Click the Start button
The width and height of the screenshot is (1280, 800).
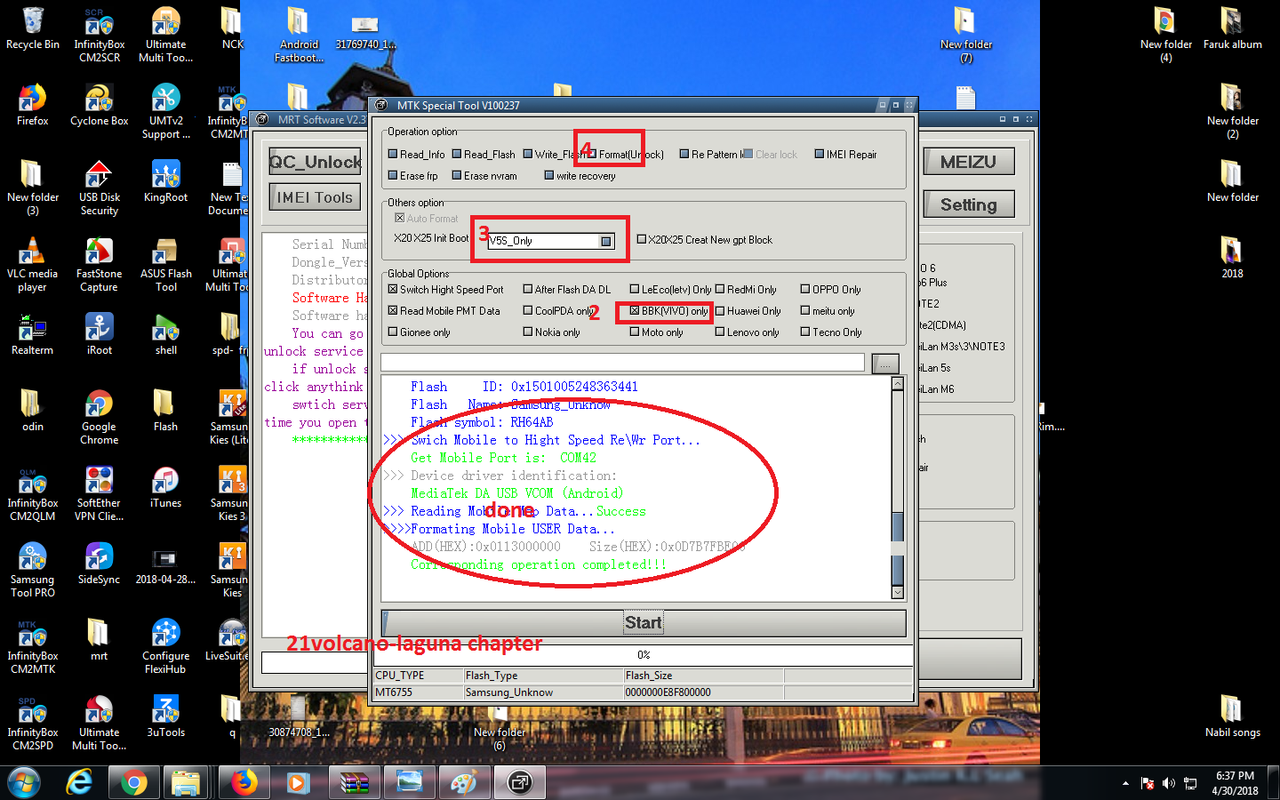click(643, 622)
